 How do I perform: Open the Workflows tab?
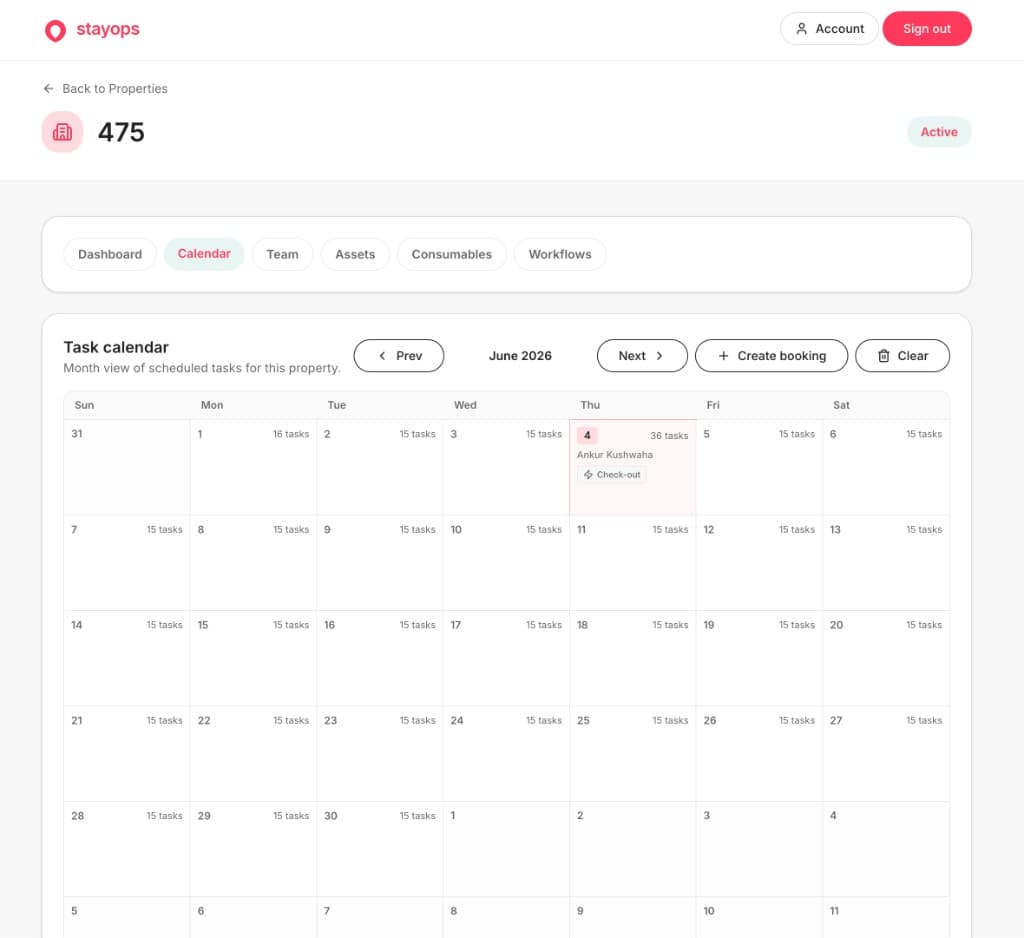[x=560, y=254]
